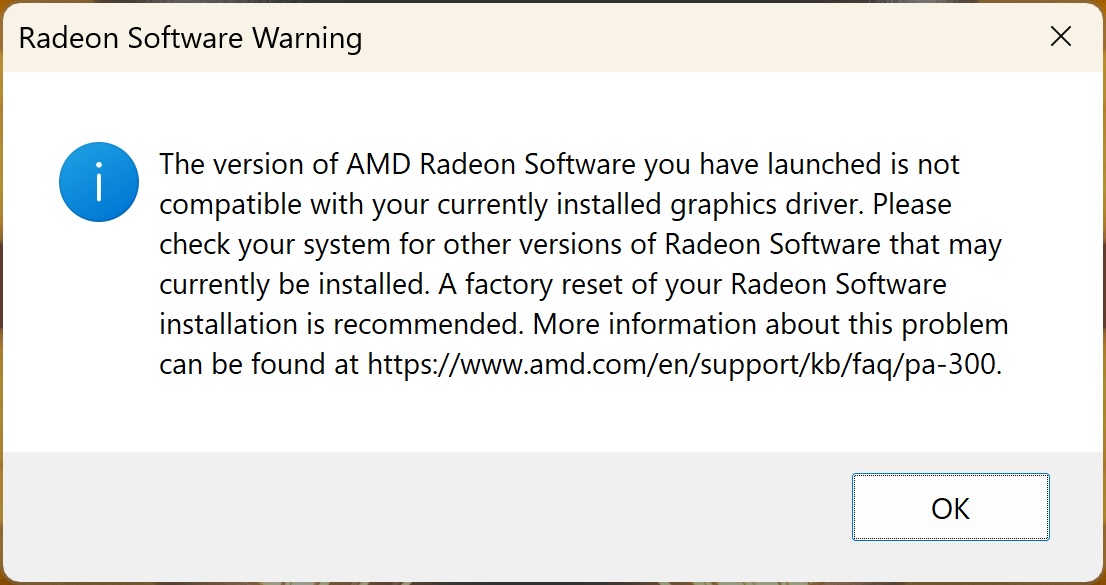This screenshot has height=585, width=1106.
Task: Click the blue information icon
Action: click(x=98, y=182)
